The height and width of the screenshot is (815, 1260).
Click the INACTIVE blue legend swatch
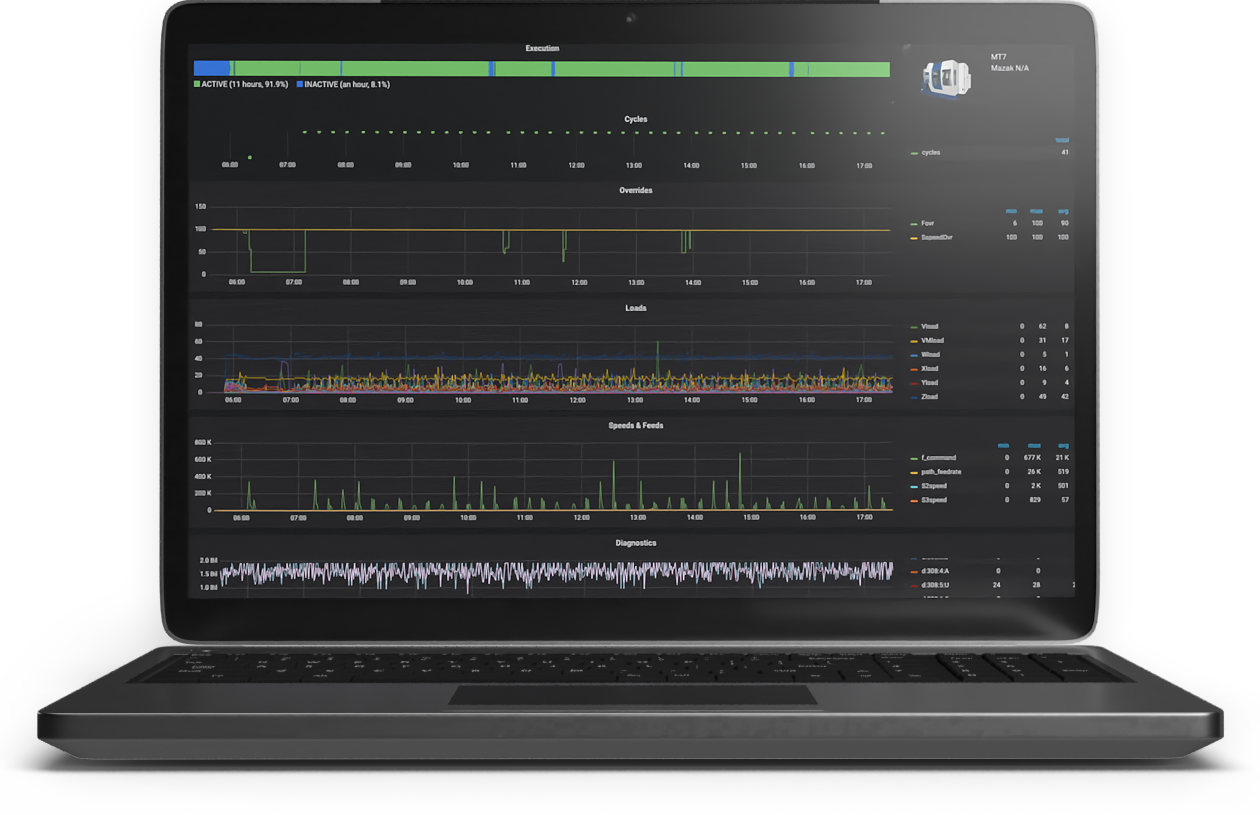click(300, 85)
